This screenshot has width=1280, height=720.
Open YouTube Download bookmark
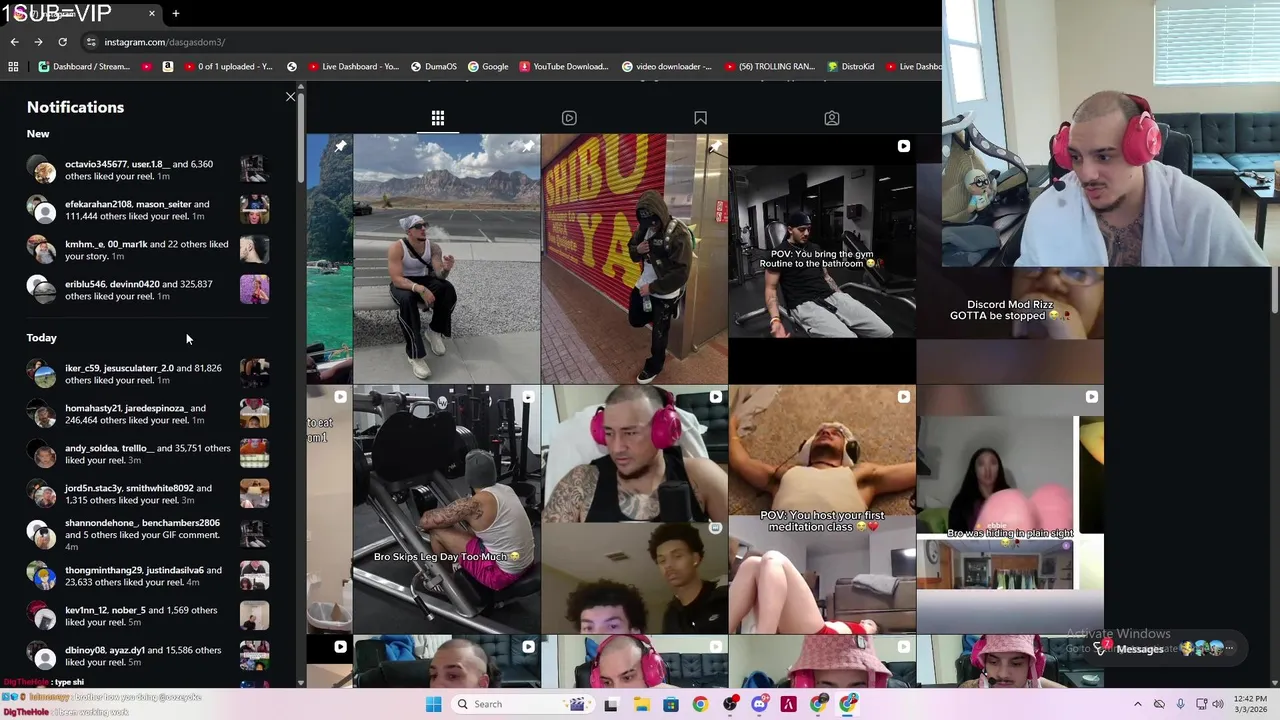pyautogui.click(x=564, y=66)
